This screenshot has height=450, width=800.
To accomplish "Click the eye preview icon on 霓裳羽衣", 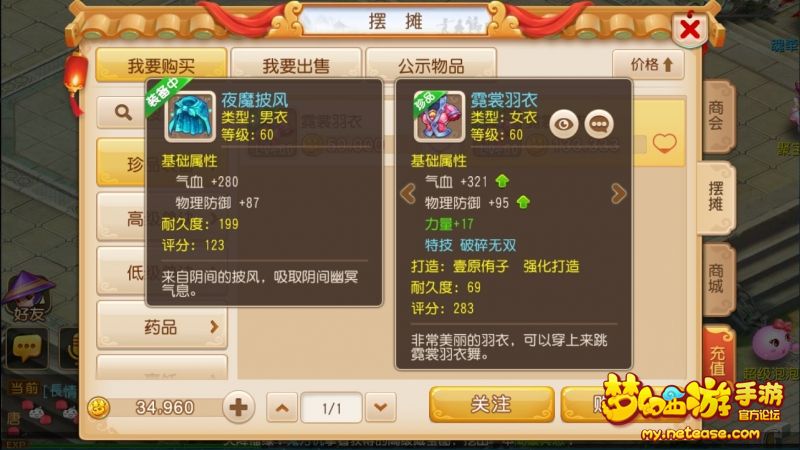I will click(563, 124).
